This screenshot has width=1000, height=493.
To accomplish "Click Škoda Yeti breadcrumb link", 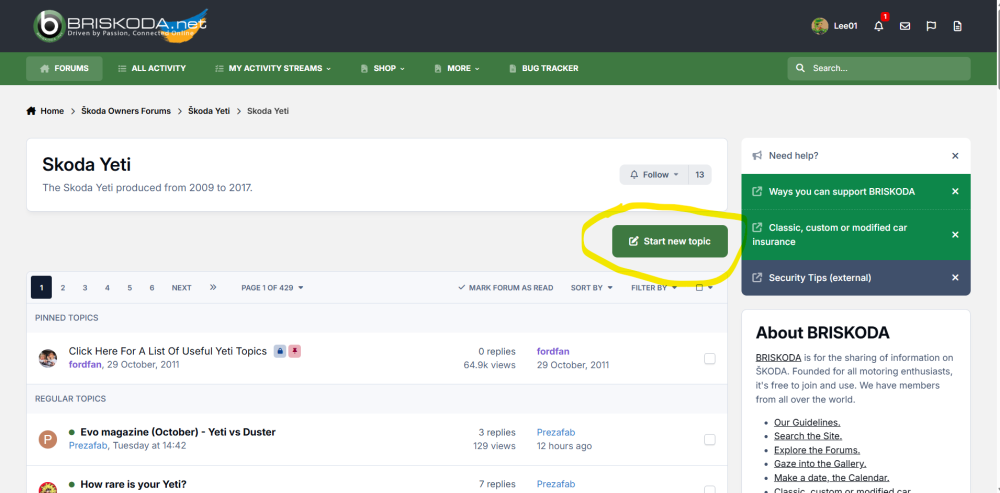I will 209,111.
